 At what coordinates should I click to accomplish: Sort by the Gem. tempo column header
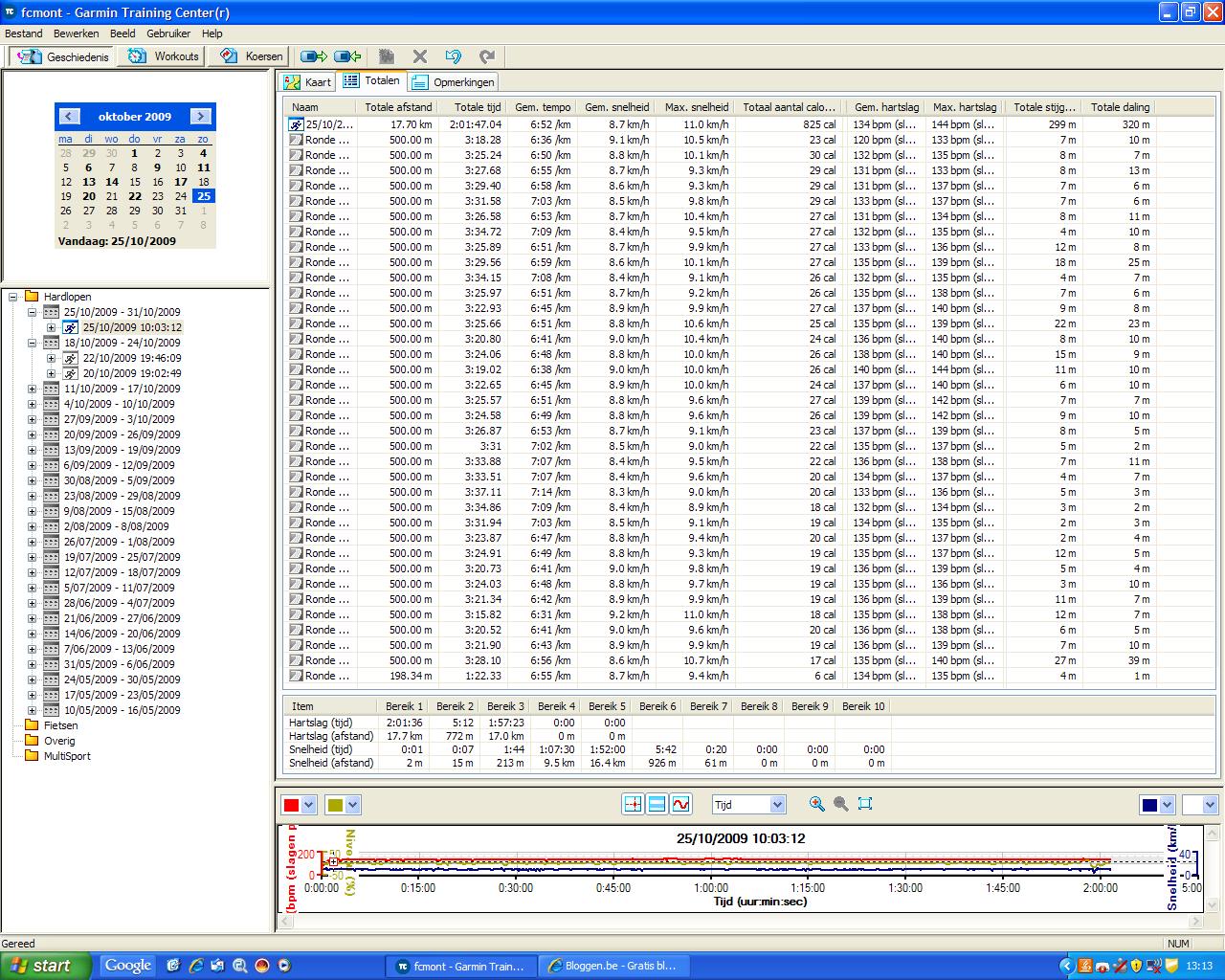click(x=543, y=107)
